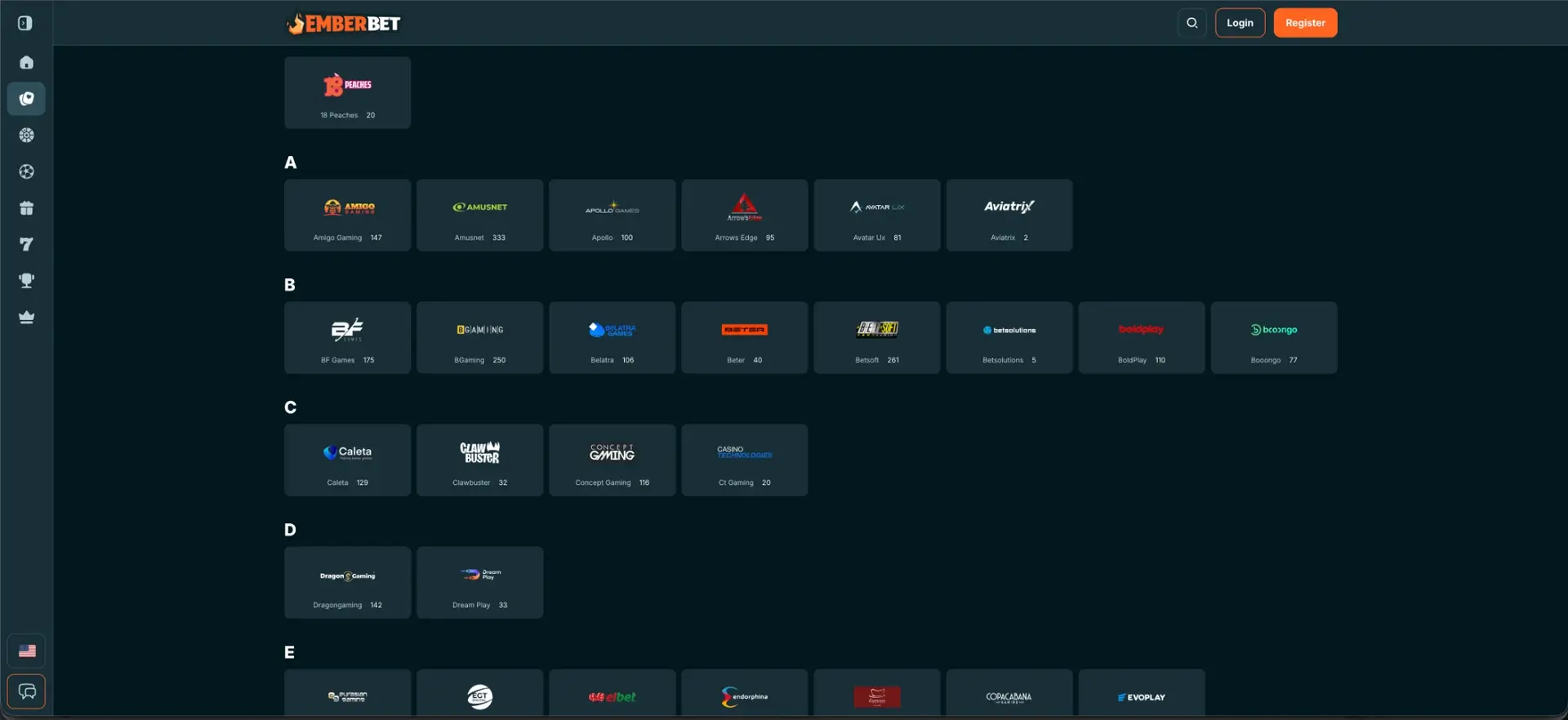Open the Evoplay provider card

1141,693
